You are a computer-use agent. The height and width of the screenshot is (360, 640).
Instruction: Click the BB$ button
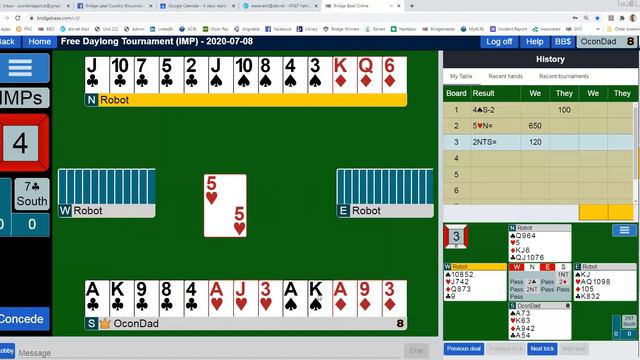pyautogui.click(x=562, y=41)
